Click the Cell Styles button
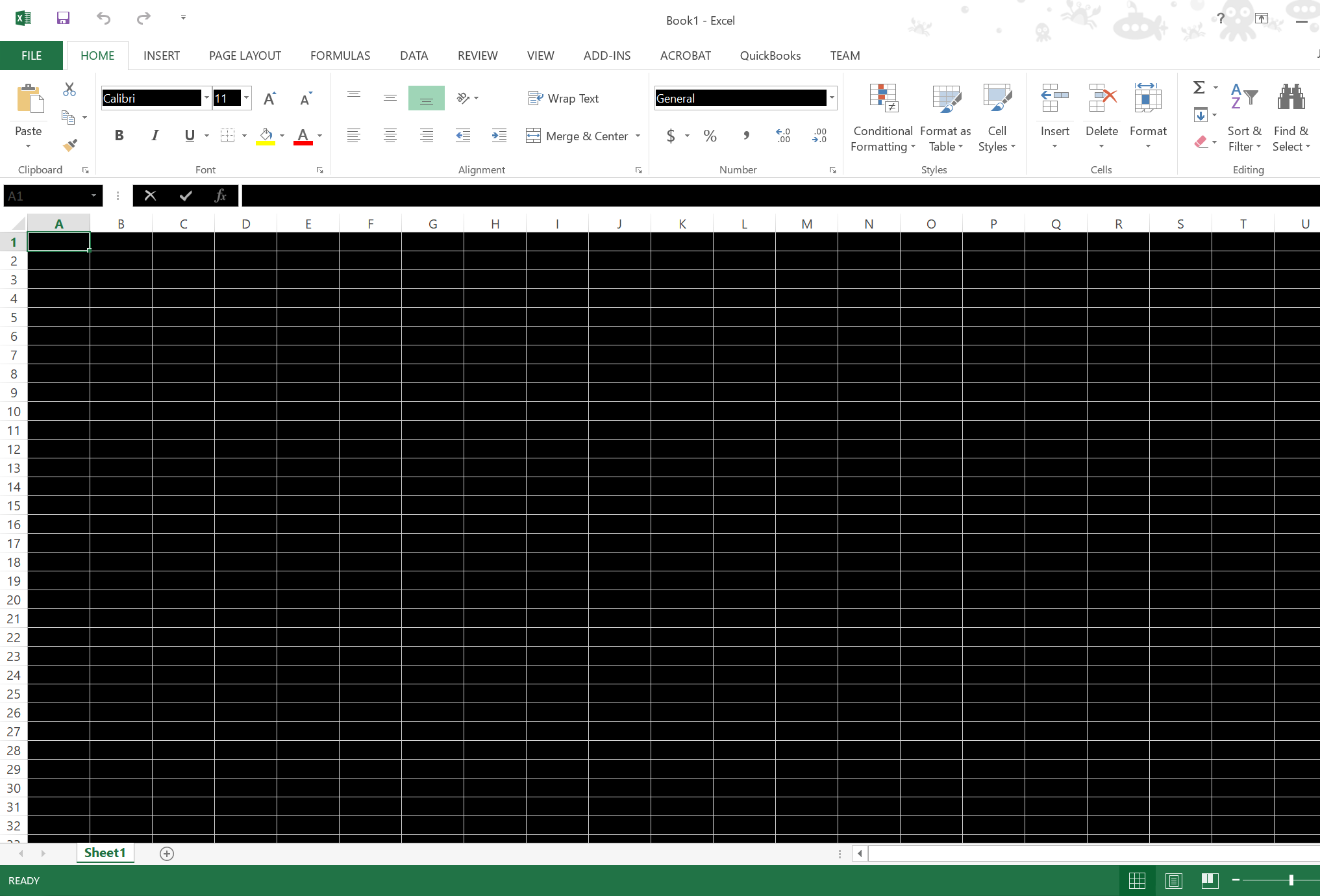Screen dimensions: 1320x896 pyautogui.click(x=997, y=118)
